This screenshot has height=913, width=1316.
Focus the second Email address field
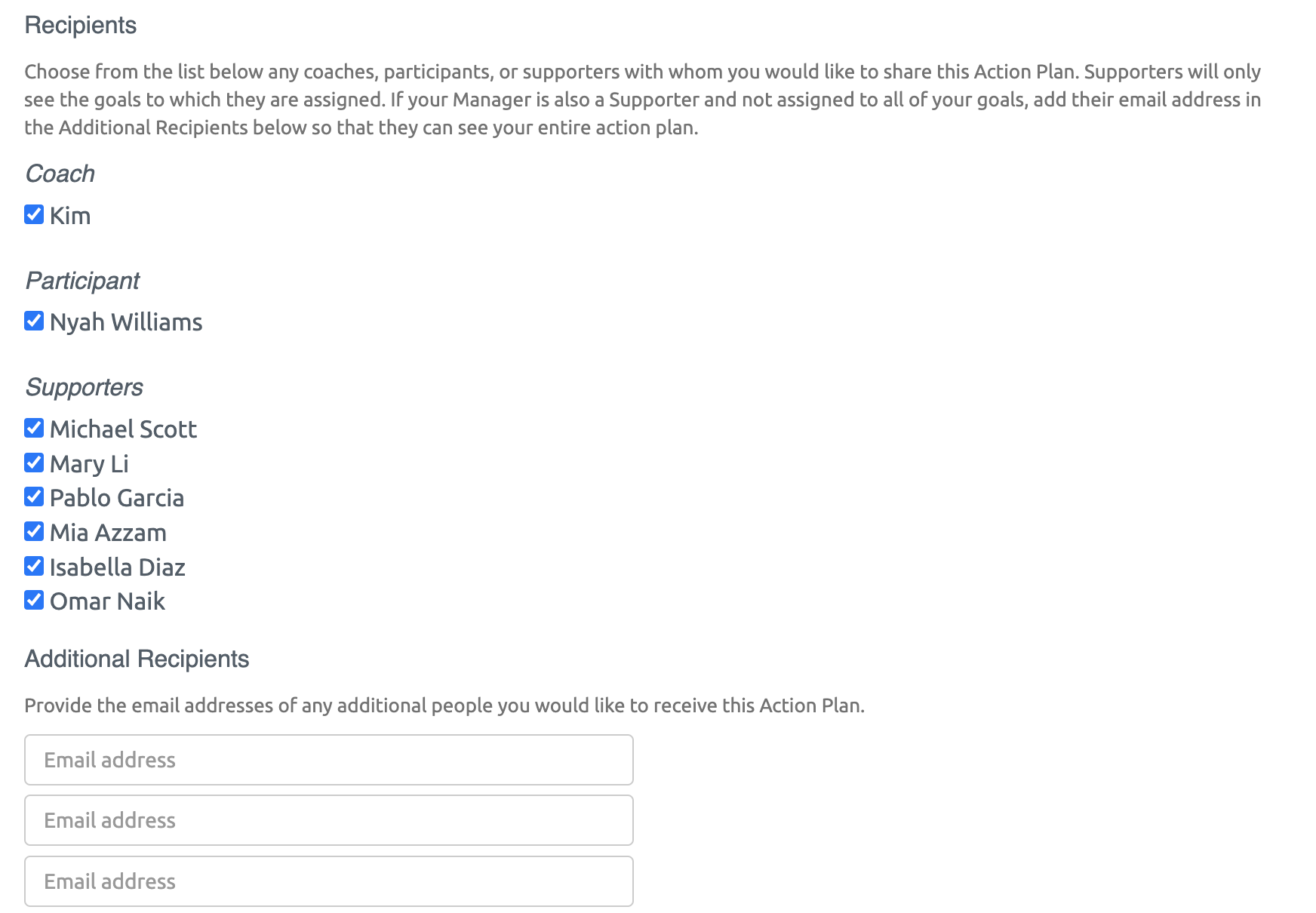click(329, 820)
